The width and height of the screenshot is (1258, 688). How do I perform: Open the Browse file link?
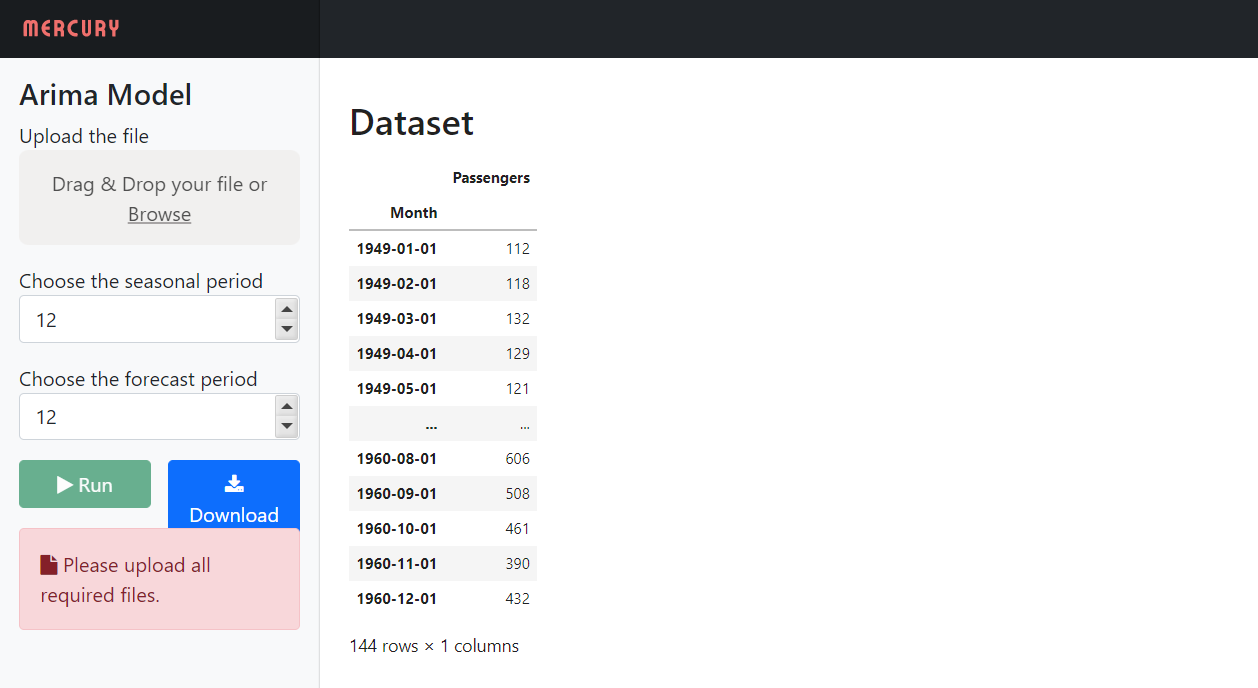[159, 214]
